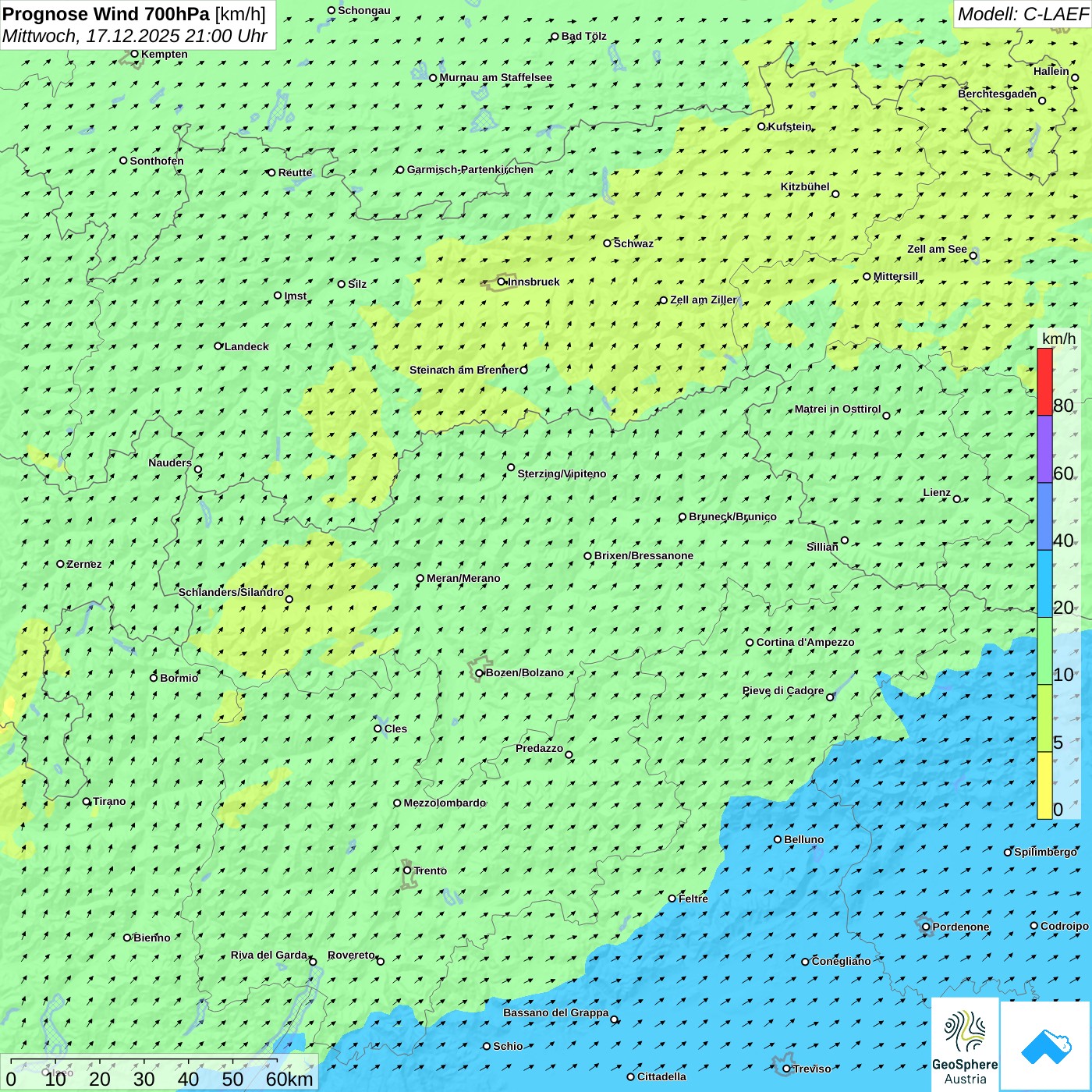Click the blue cloud logo in the corner
The width and height of the screenshot is (1092, 1092).
1045,1045
